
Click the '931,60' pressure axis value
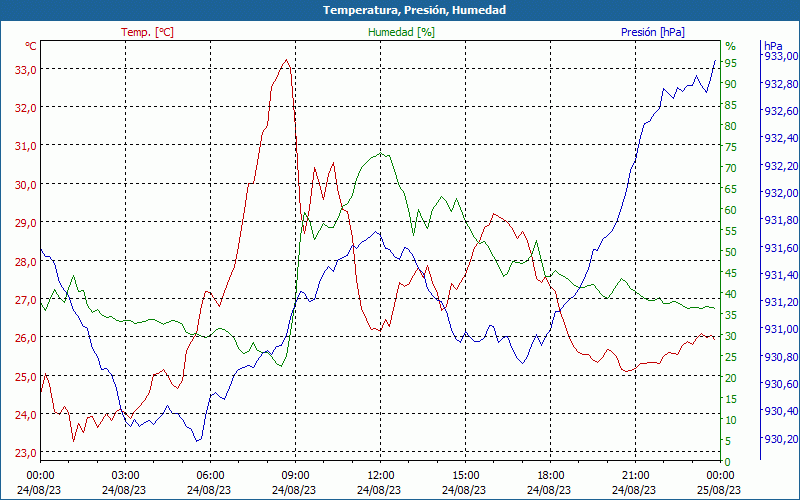point(780,248)
